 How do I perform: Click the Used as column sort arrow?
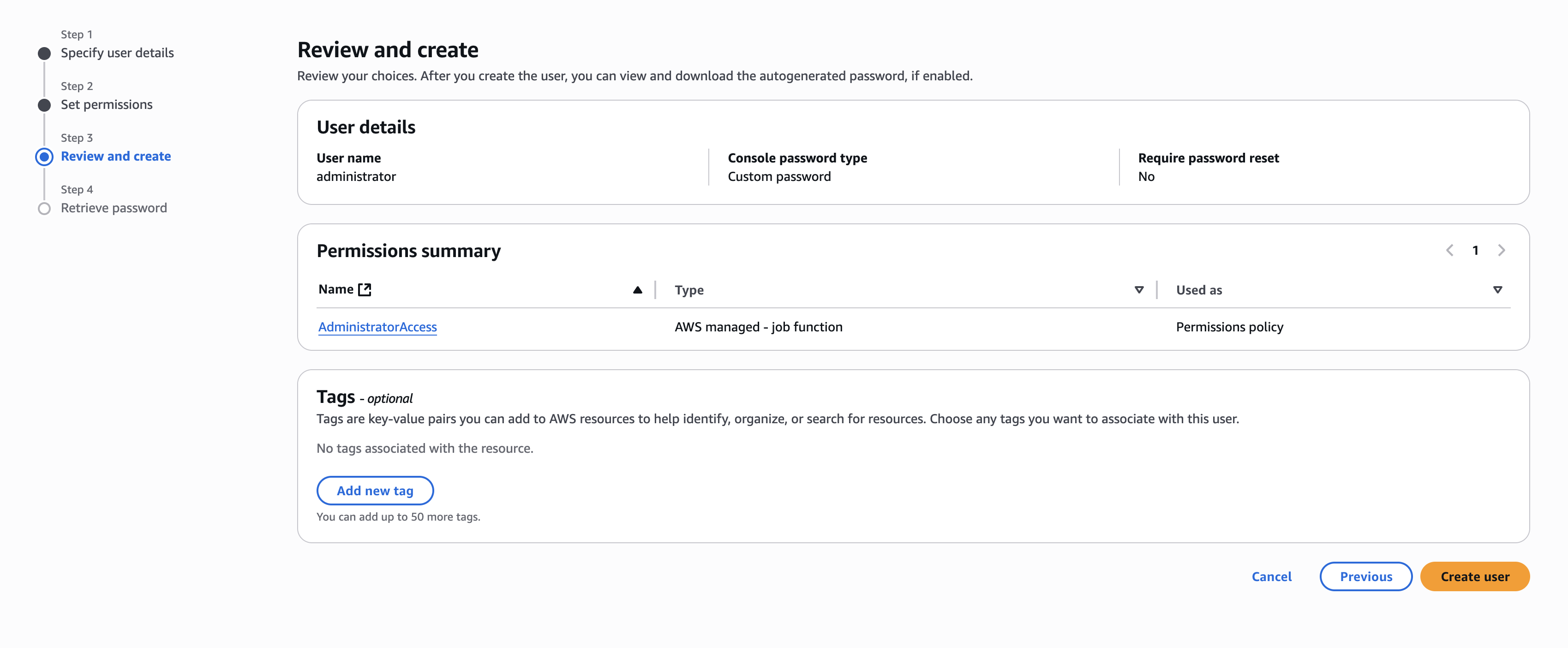pyautogui.click(x=1497, y=290)
